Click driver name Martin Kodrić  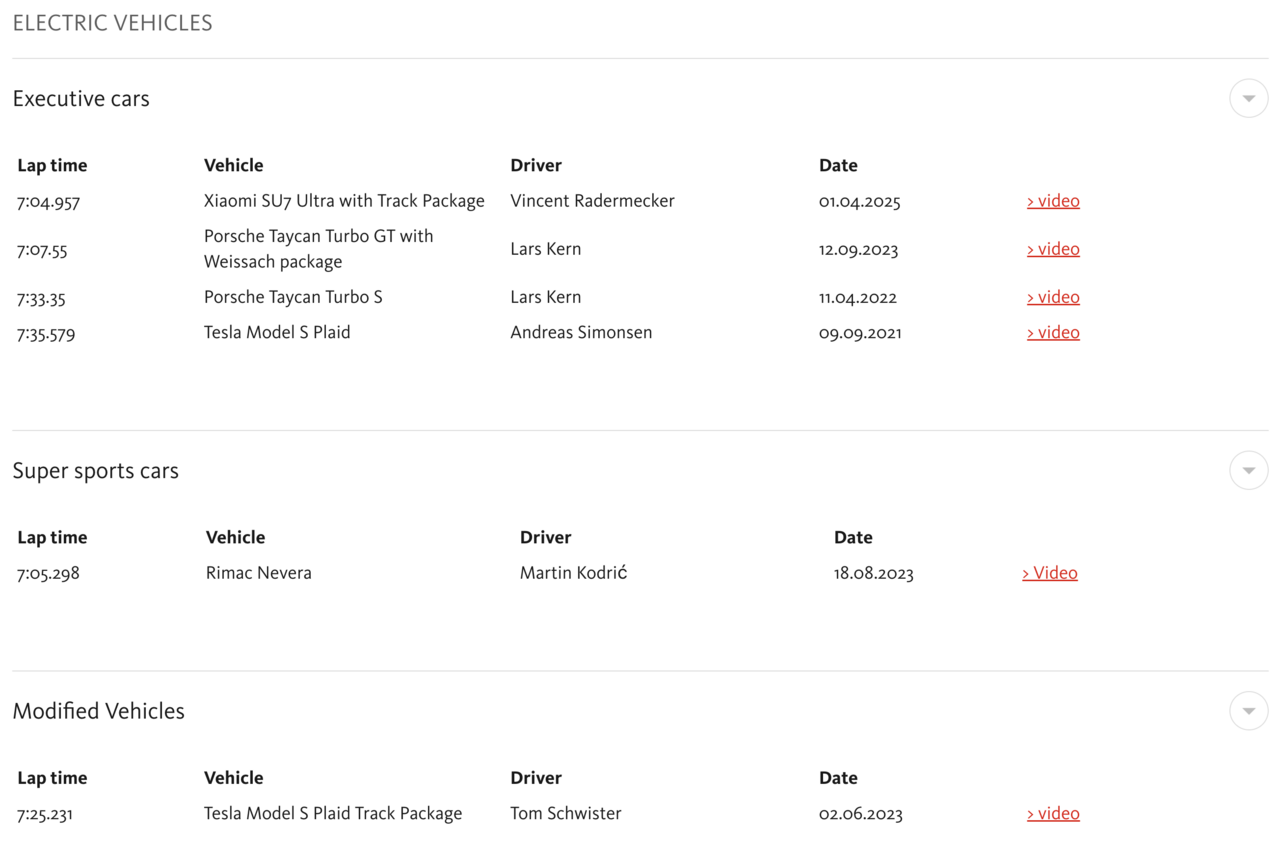(573, 573)
